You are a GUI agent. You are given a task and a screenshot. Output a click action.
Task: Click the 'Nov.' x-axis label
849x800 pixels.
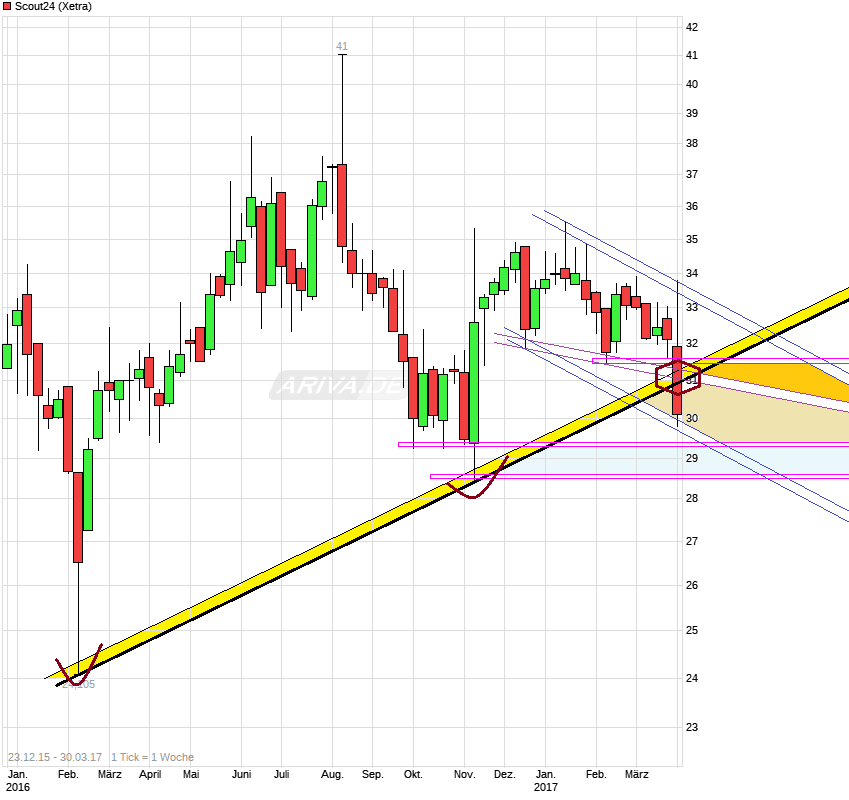(x=464, y=775)
